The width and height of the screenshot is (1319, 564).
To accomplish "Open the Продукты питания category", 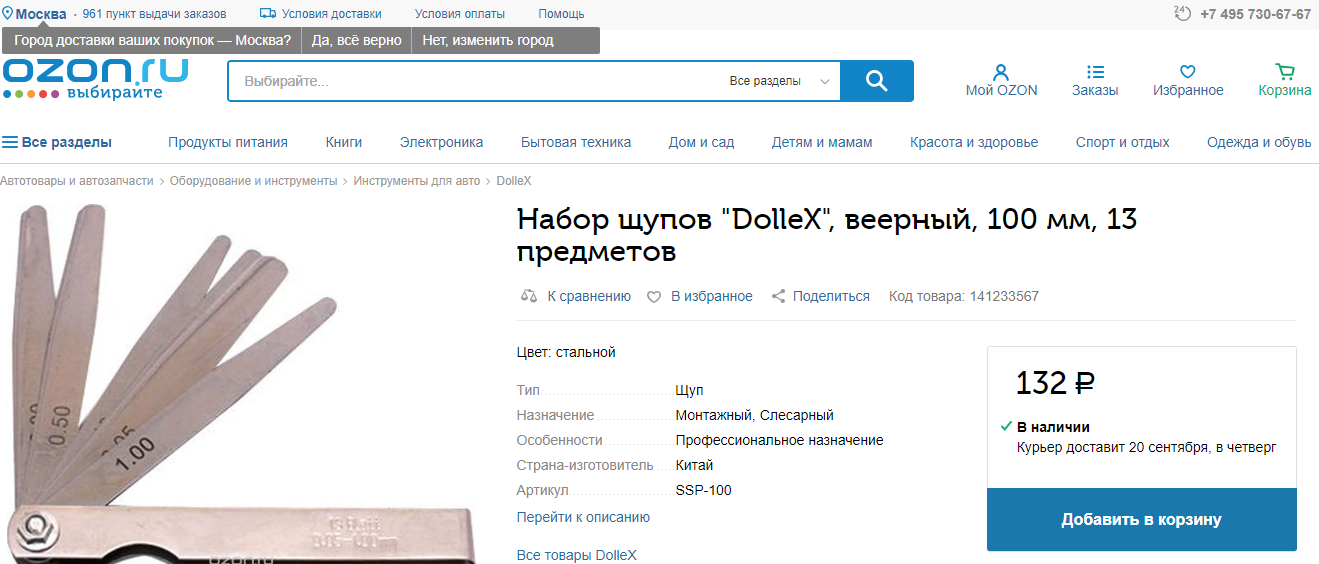I will (x=228, y=142).
